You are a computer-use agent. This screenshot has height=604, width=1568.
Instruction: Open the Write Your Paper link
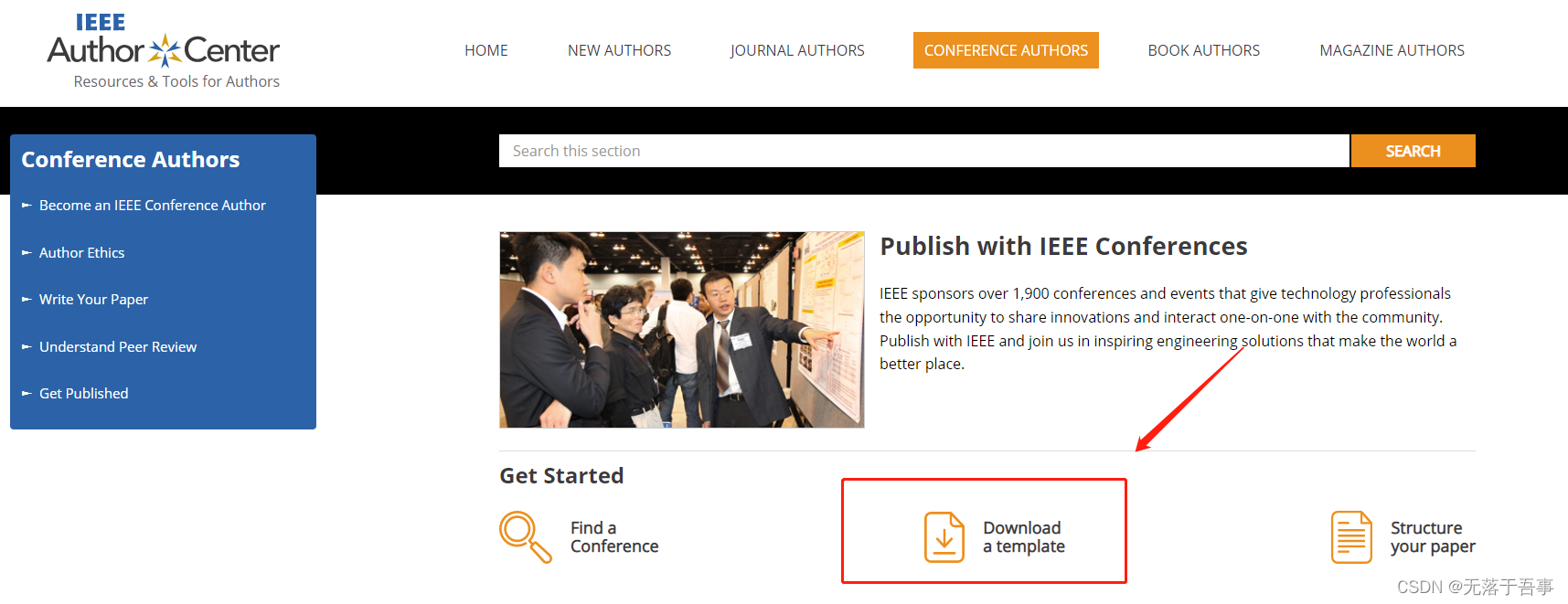pyautogui.click(x=93, y=300)
